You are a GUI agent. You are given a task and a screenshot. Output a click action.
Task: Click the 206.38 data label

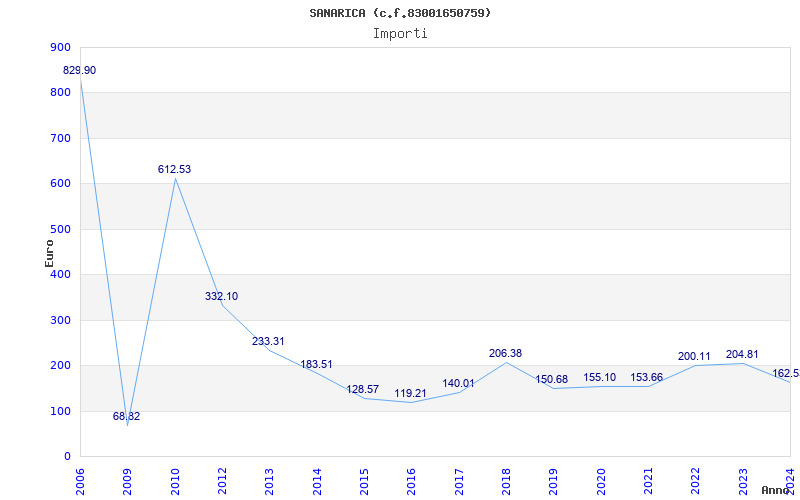click(x=506, y=353)
